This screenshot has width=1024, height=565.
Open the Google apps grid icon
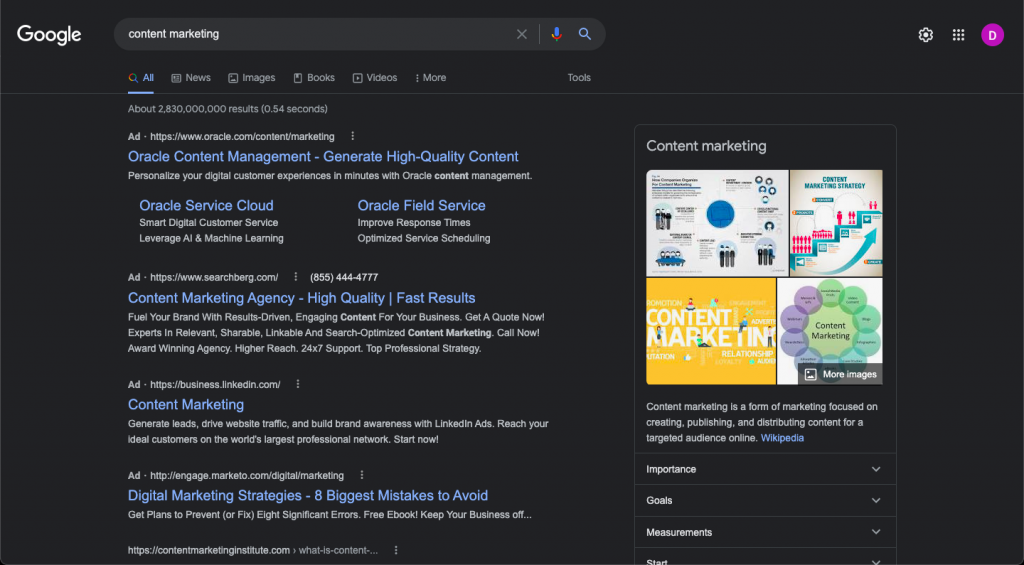[959, 35]
